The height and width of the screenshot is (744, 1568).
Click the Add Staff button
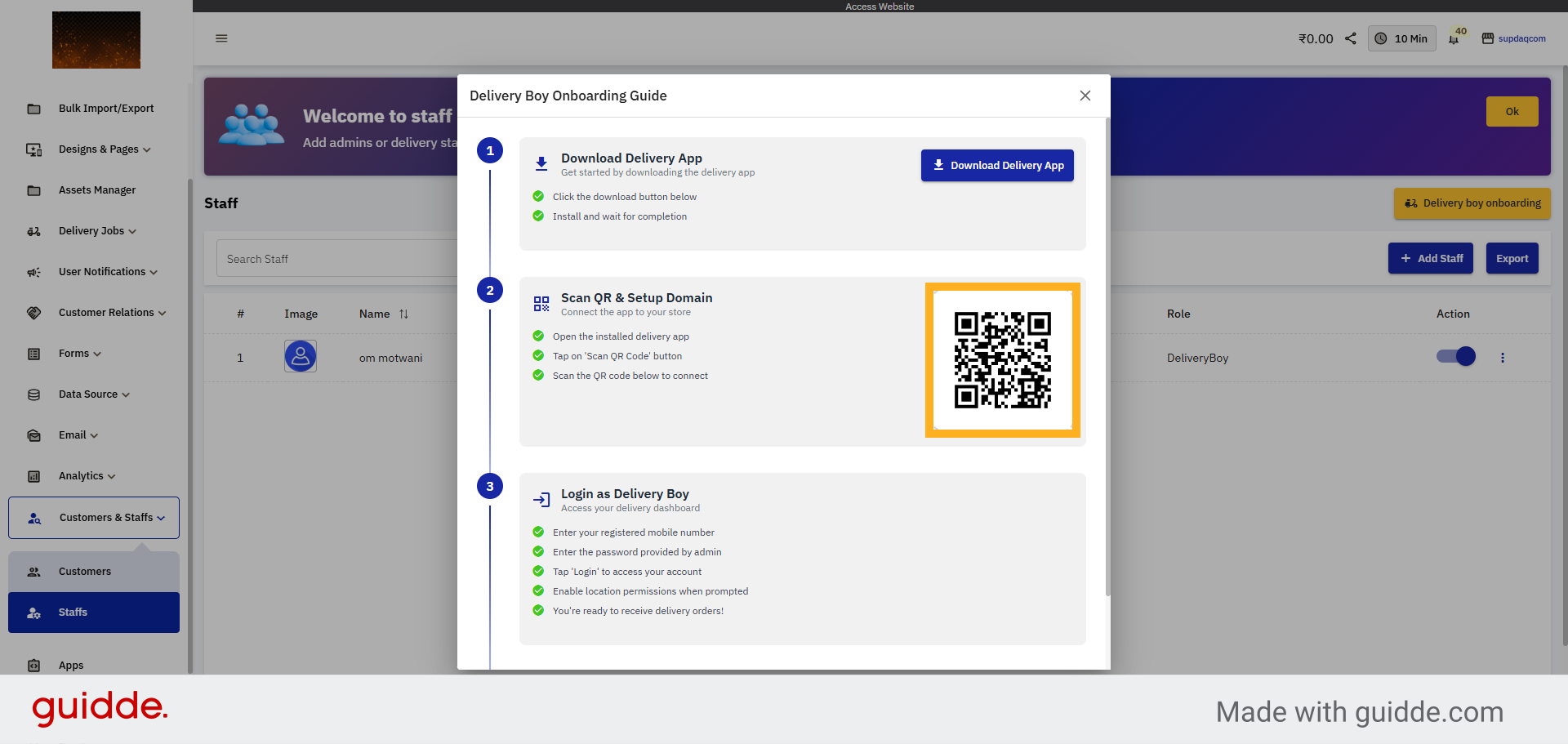(1431, 258)
